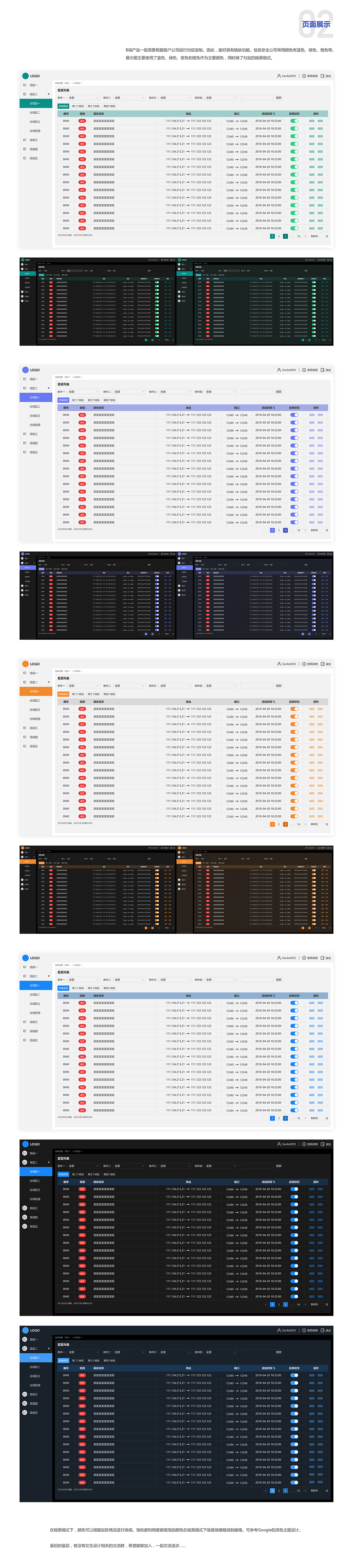Open the 条件四 dropdown in the teal light mockup

[220, 98]
